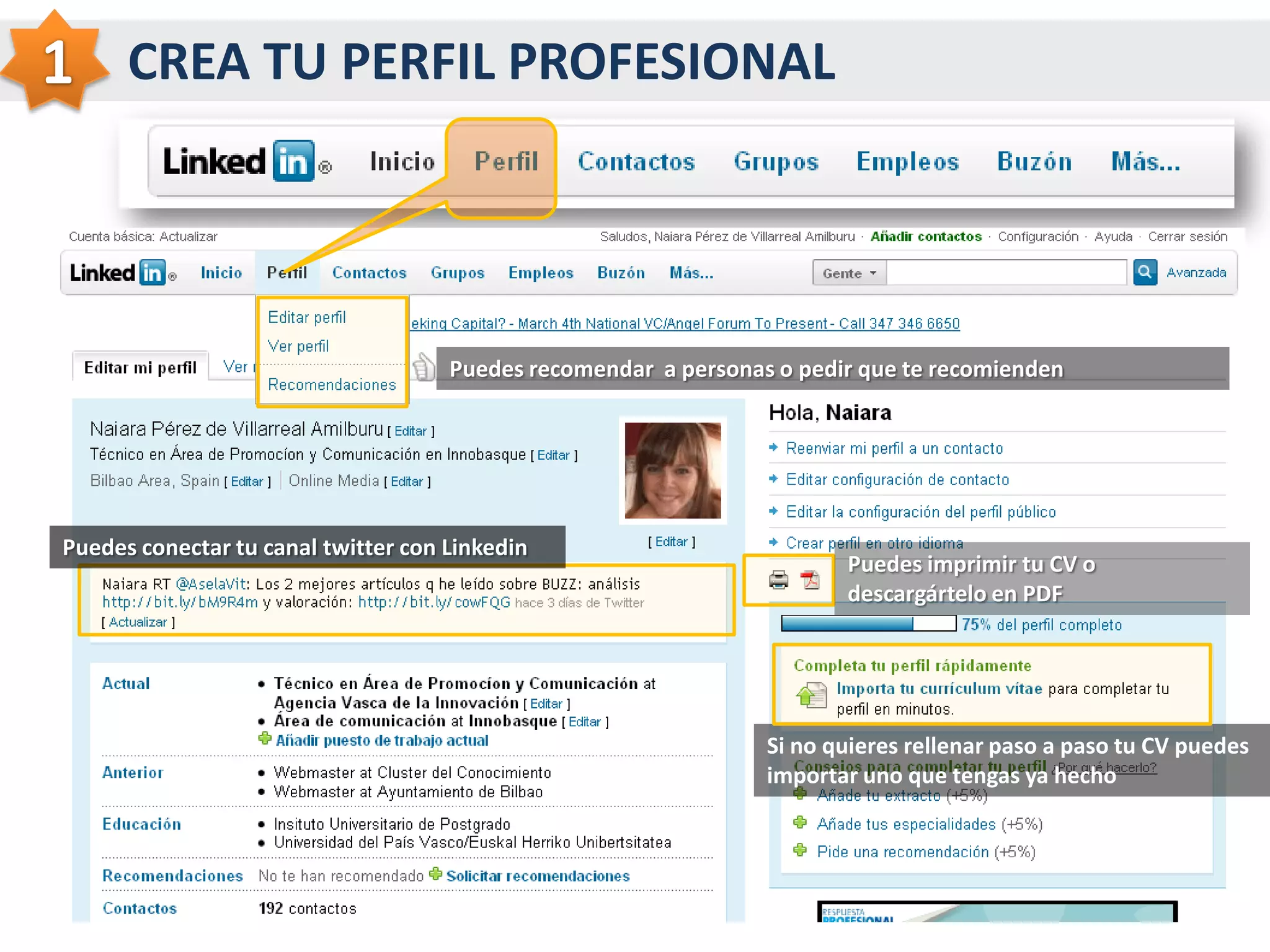Open Ayuda link at top

(1113, 237)
